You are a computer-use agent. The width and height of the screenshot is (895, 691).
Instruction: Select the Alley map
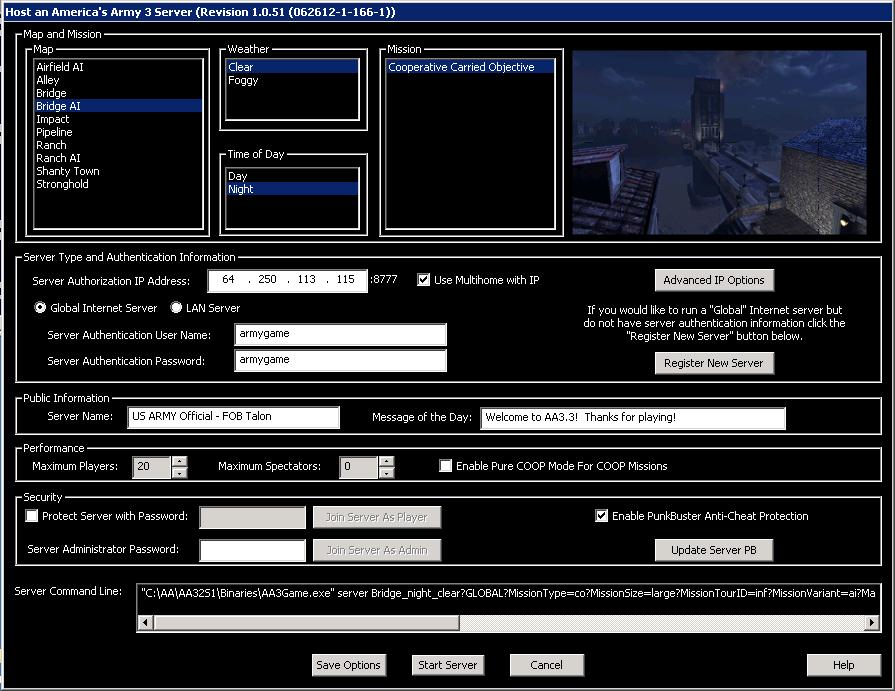[118, 80]
